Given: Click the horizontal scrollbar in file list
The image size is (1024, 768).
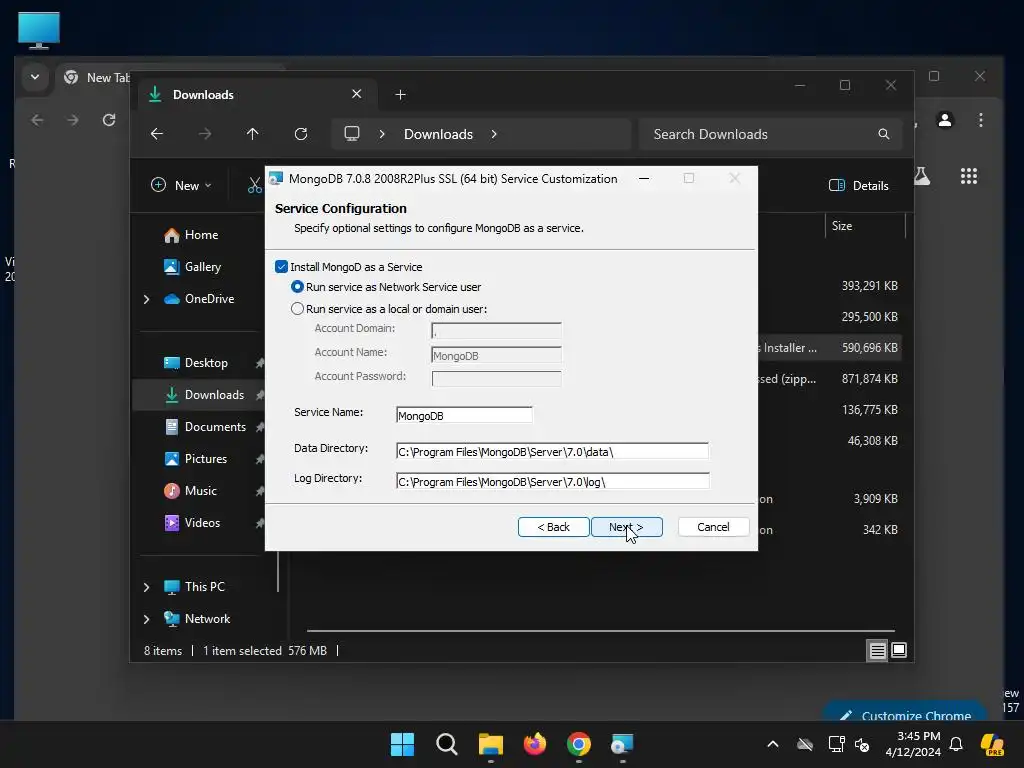Looking at the screenshot, I should pos(601,631).
